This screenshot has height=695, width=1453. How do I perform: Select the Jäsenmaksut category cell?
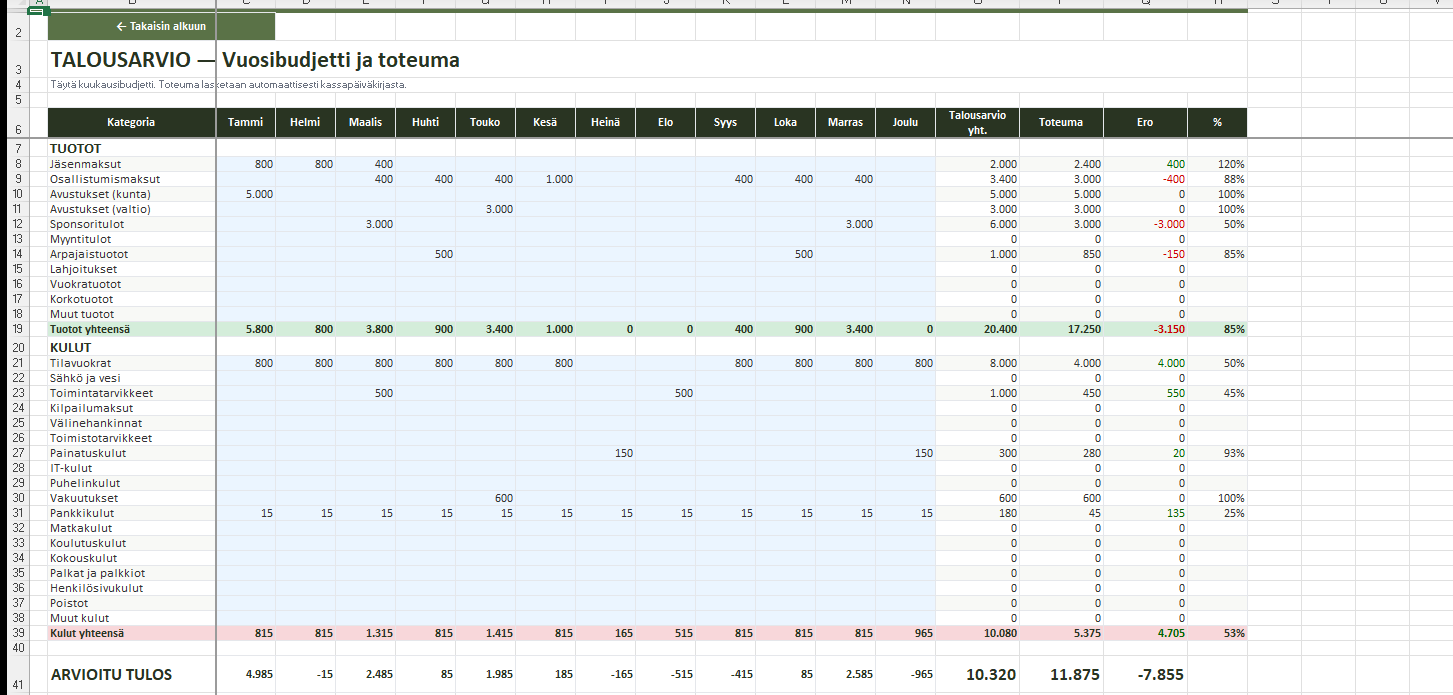(x=131, y=164)
